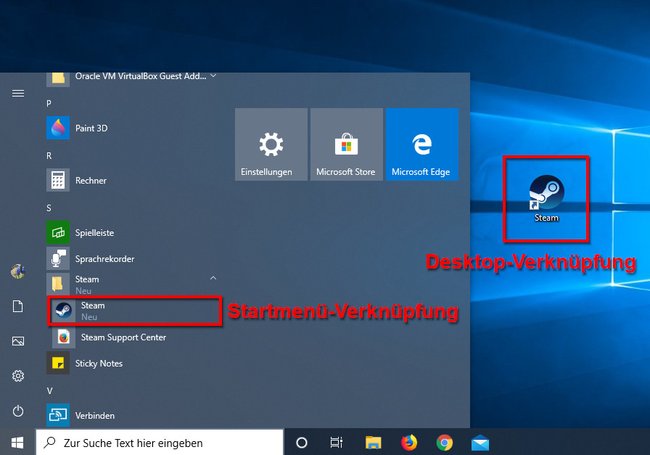Open Cortana circle on the taskbar
Screen dimensions: 650x455
pyautogui.click(x=302, y=443)
